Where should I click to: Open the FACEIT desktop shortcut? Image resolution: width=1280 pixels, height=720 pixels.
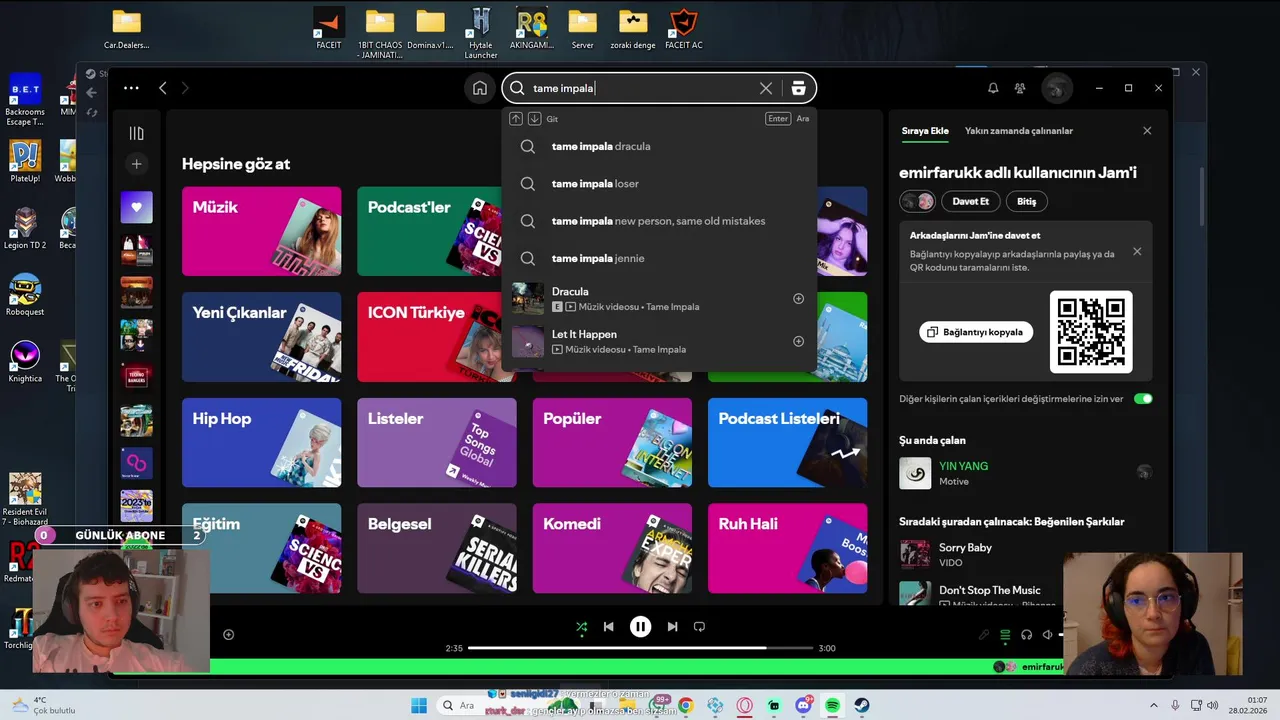329,29
